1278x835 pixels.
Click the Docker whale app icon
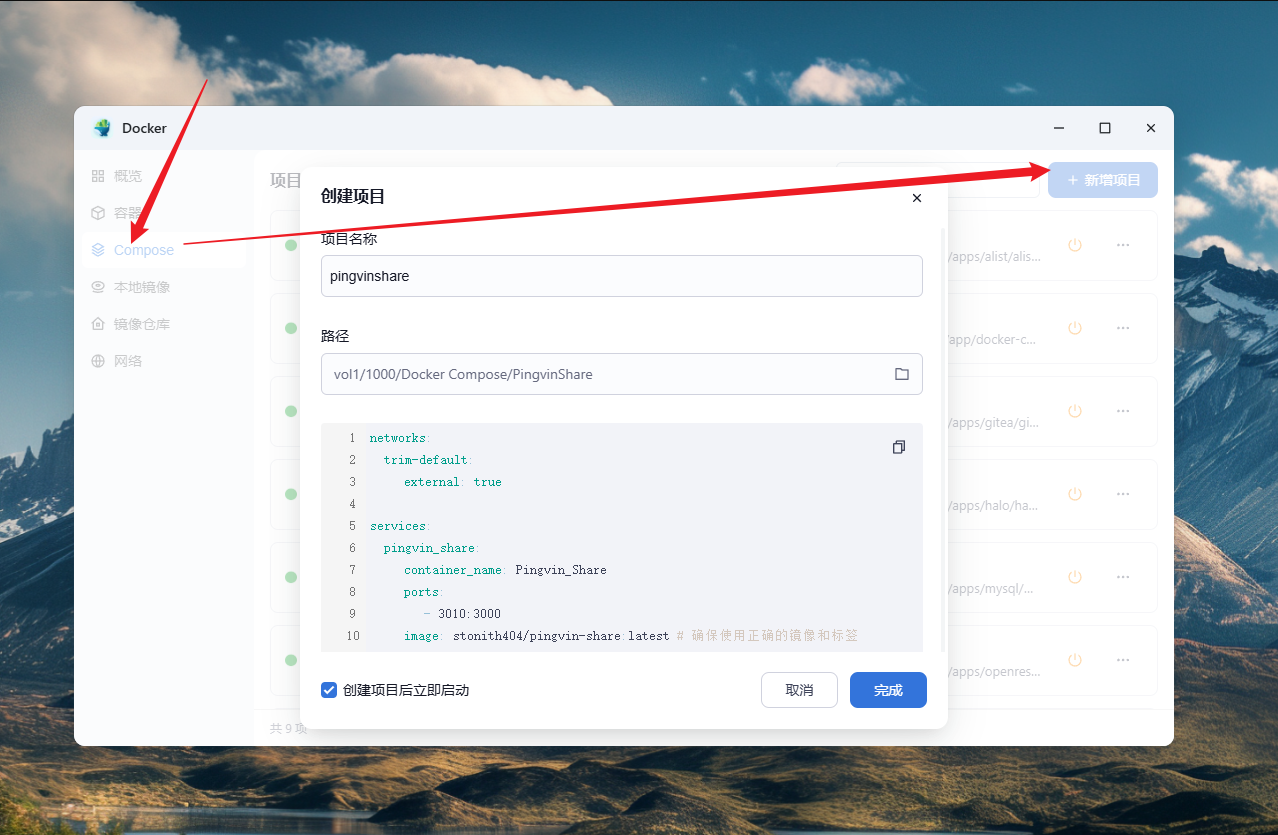102,128
